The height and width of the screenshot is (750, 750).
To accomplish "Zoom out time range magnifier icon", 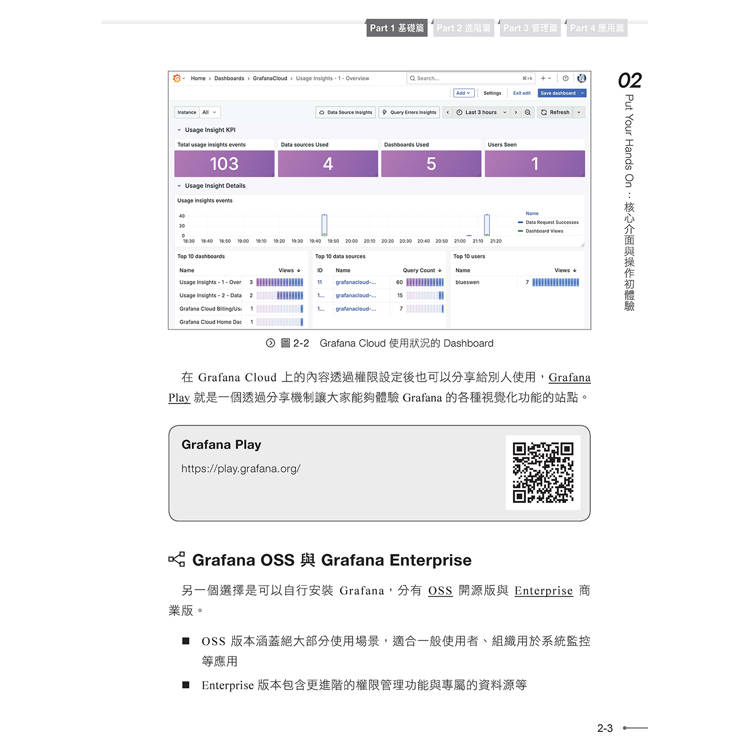I will (x=528, y=112).
